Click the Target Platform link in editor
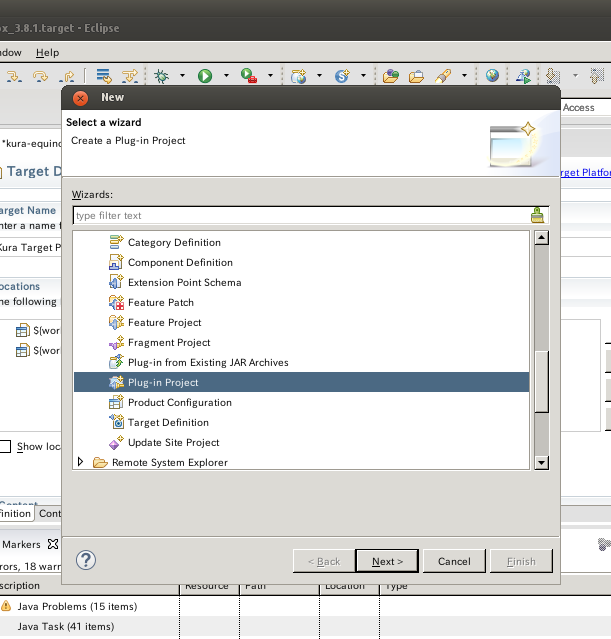 (586, 172)
